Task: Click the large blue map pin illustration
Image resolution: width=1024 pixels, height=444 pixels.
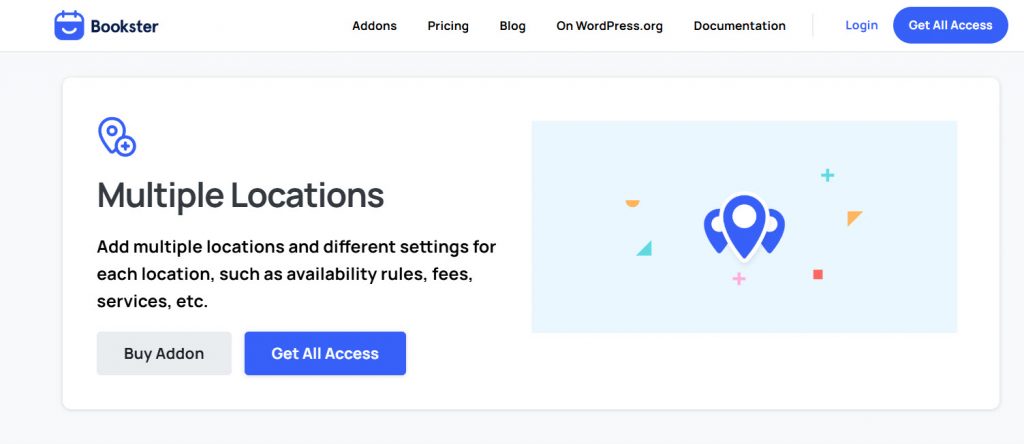Action: coord(744,226)
